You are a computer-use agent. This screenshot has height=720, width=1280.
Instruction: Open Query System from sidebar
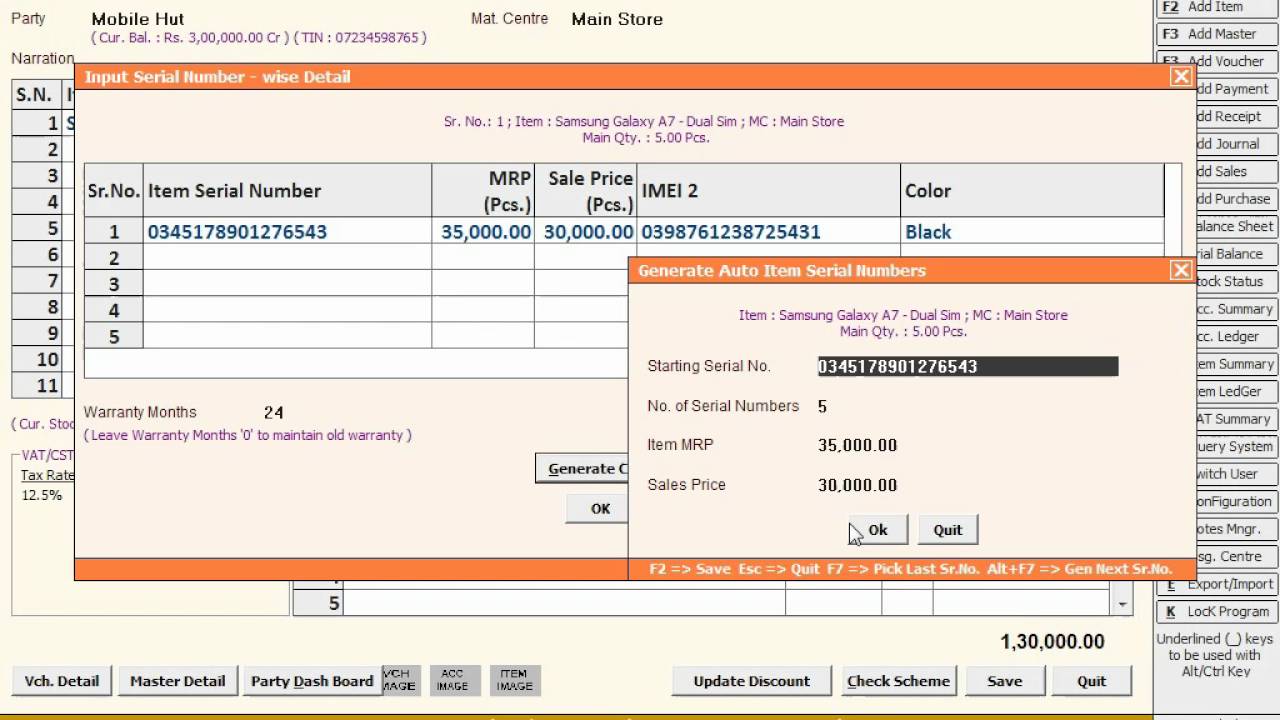click(1237, 446)
